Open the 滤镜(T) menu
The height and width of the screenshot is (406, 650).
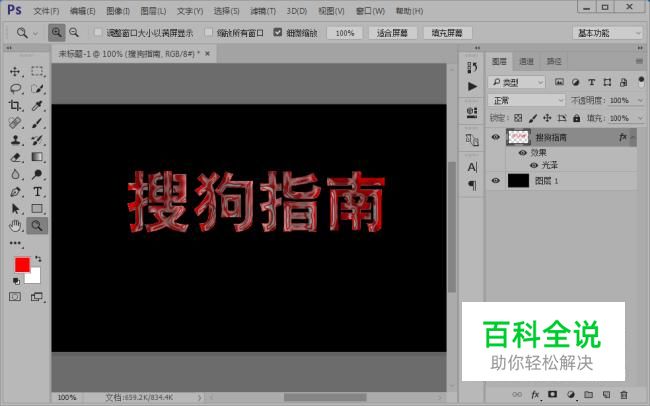[x=263, y=11]
